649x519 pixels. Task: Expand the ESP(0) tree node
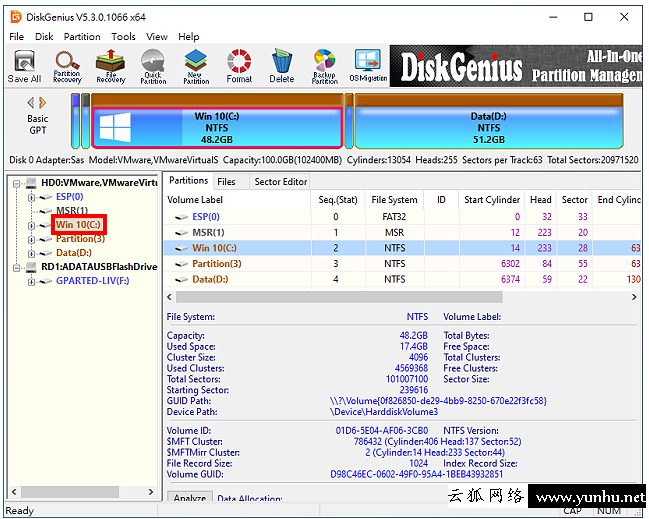coord(31,197)
